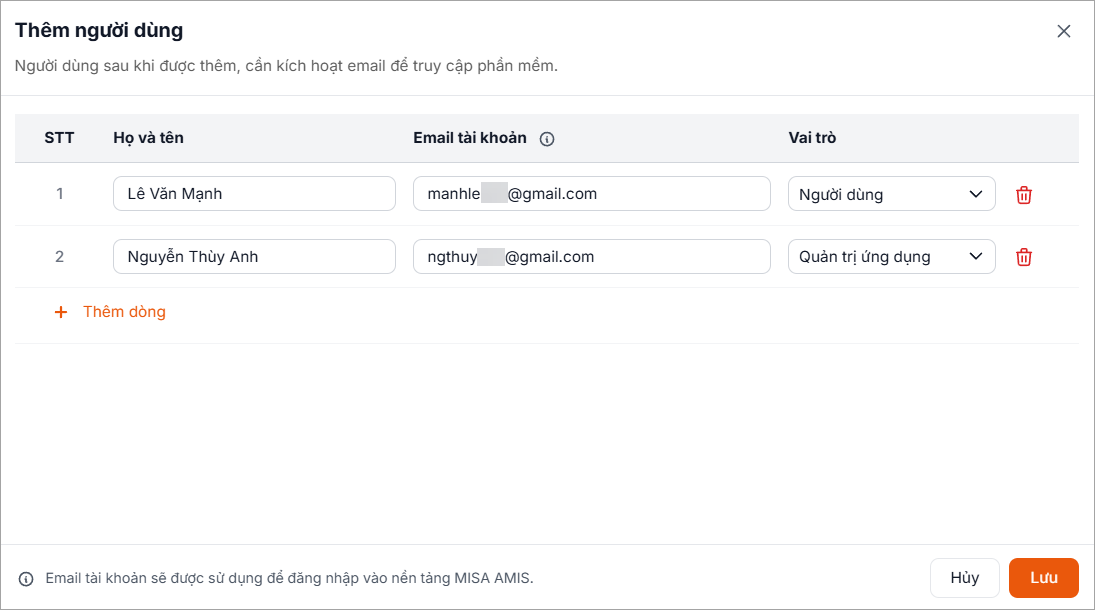Delete the Lê Văn Mạnh user row
1095x610 pixels.
point(1024,195)
